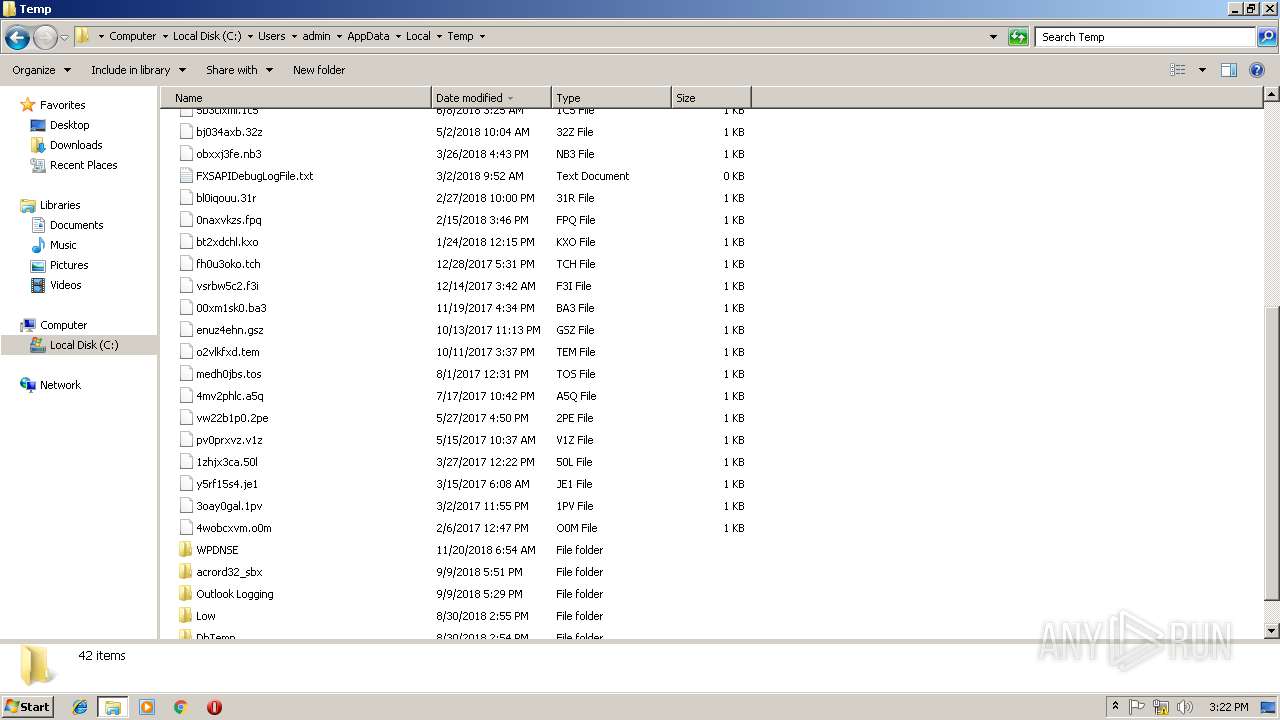Image resolution: width=1280 pixels, height=720 pixels.
Task: Open Internet Explorer from taskbar
Action: click(80, 707)
